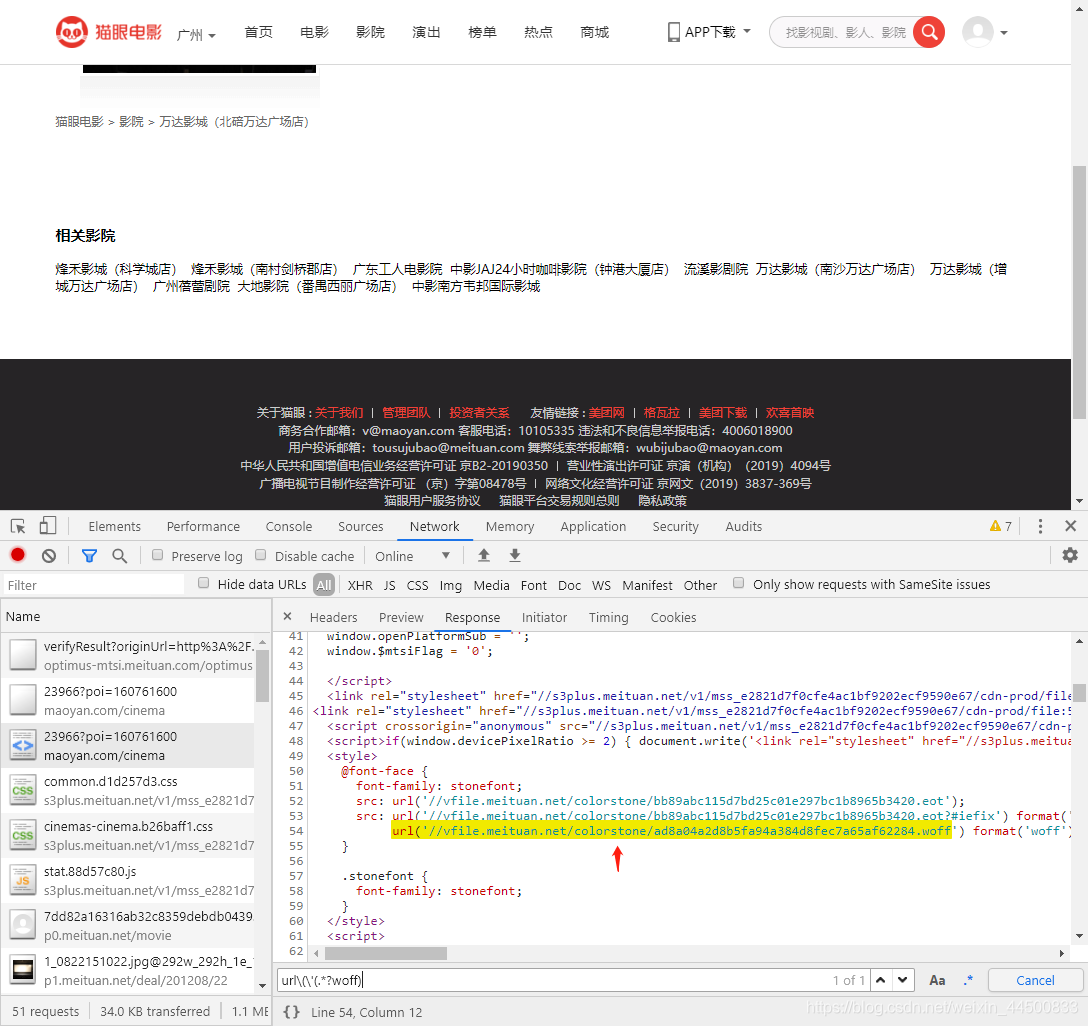Click pretty print curly braces icon
This screenshot has height=1026, width=1088.
coord(292,1012)
